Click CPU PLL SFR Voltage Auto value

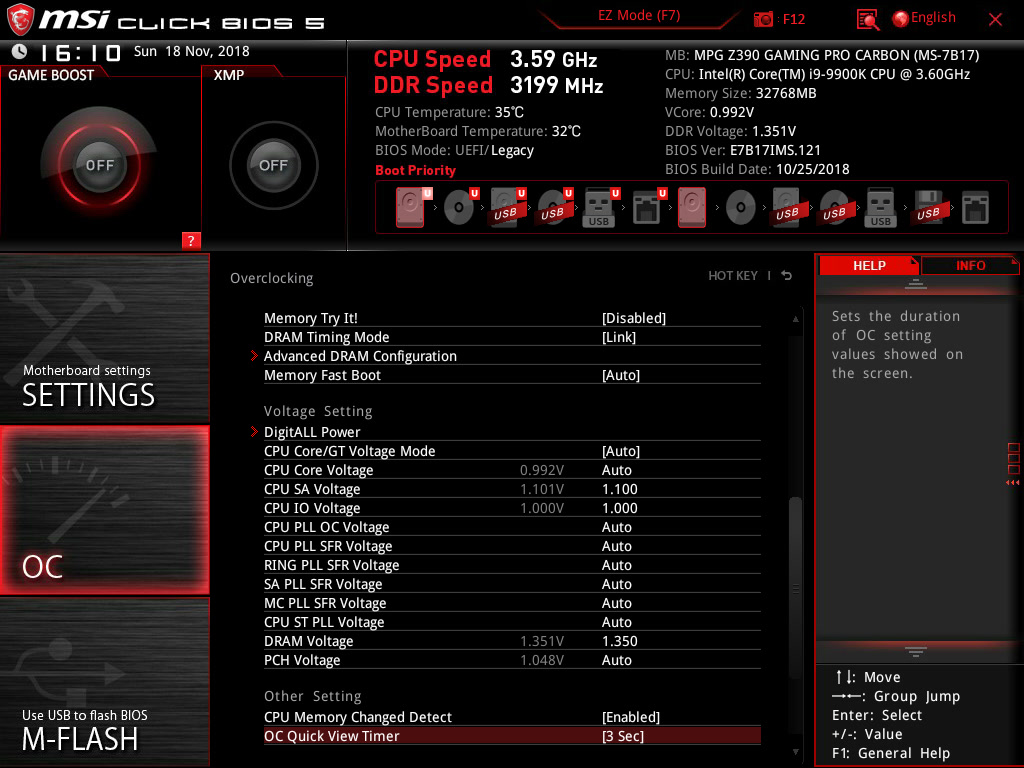[616, 546]
